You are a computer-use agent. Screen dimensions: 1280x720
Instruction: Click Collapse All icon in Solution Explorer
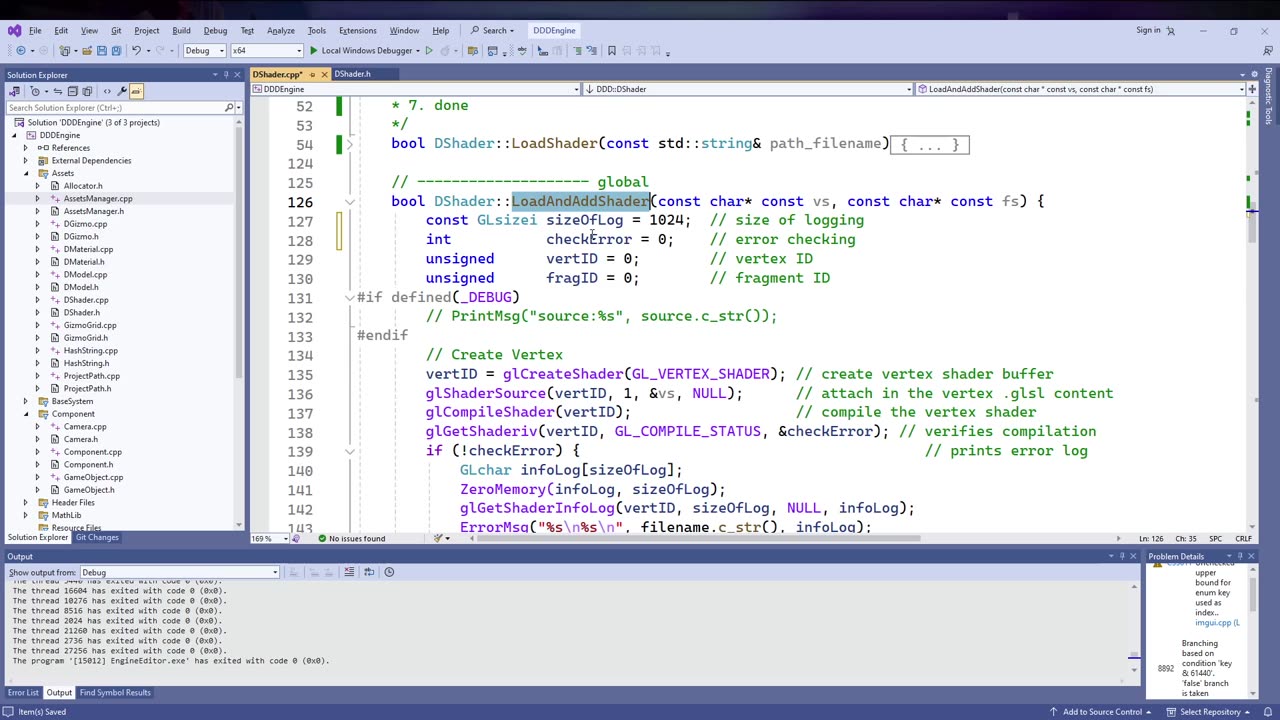click(73, 91)
